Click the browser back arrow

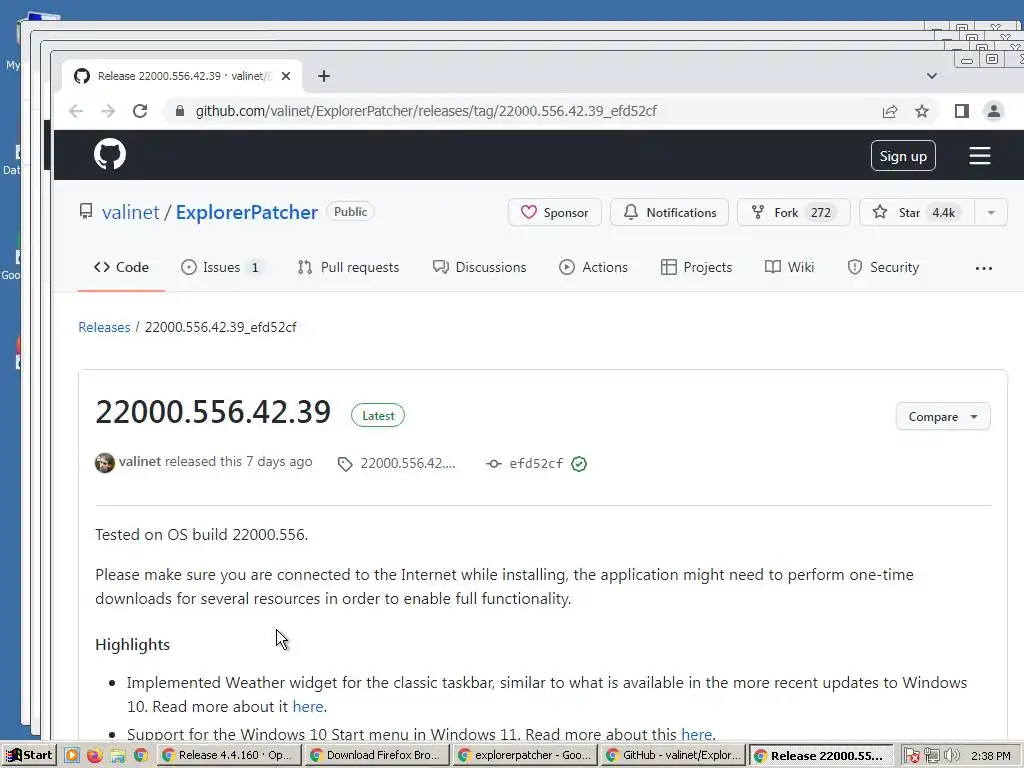pos(76,111)
